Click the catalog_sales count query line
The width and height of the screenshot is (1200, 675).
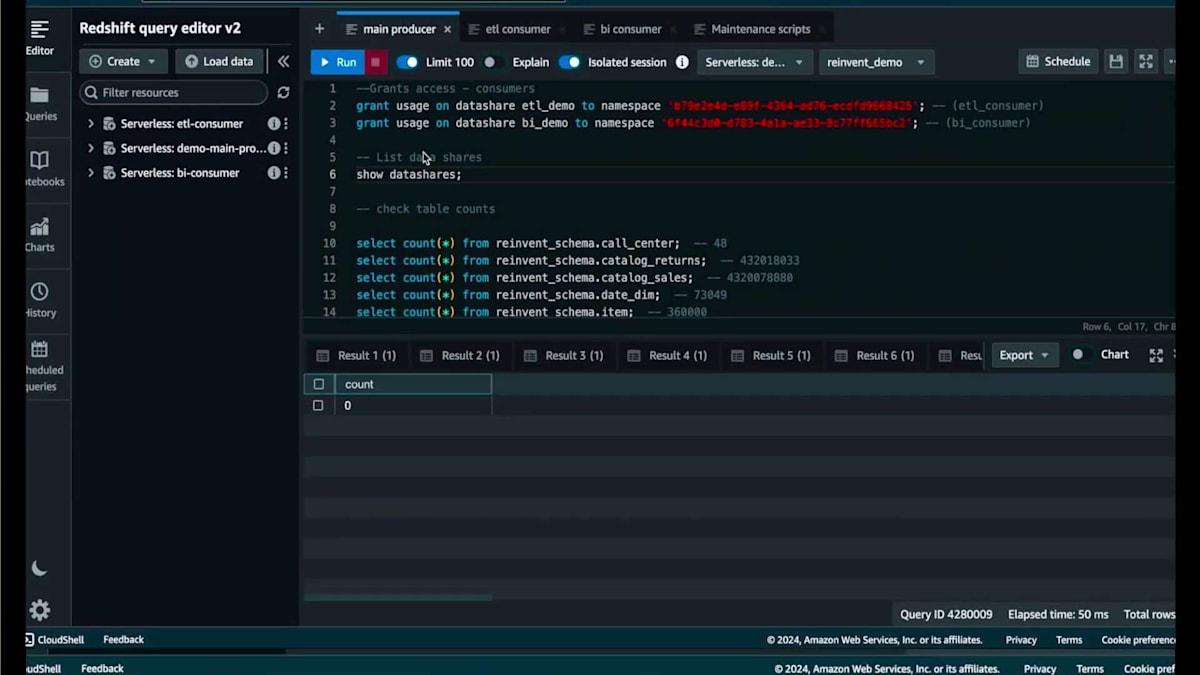coord(574,278)
